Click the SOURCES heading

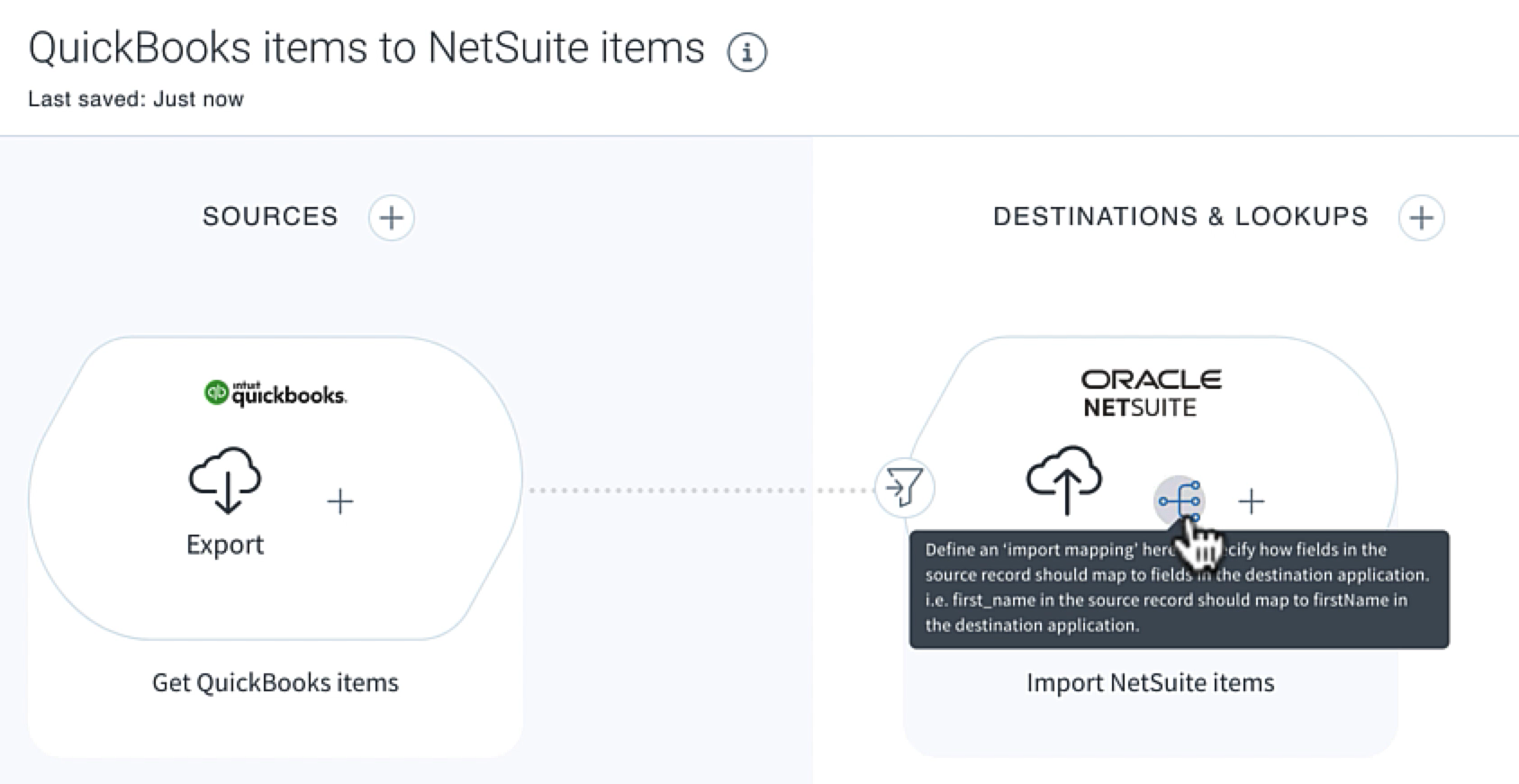coord(270,217)
